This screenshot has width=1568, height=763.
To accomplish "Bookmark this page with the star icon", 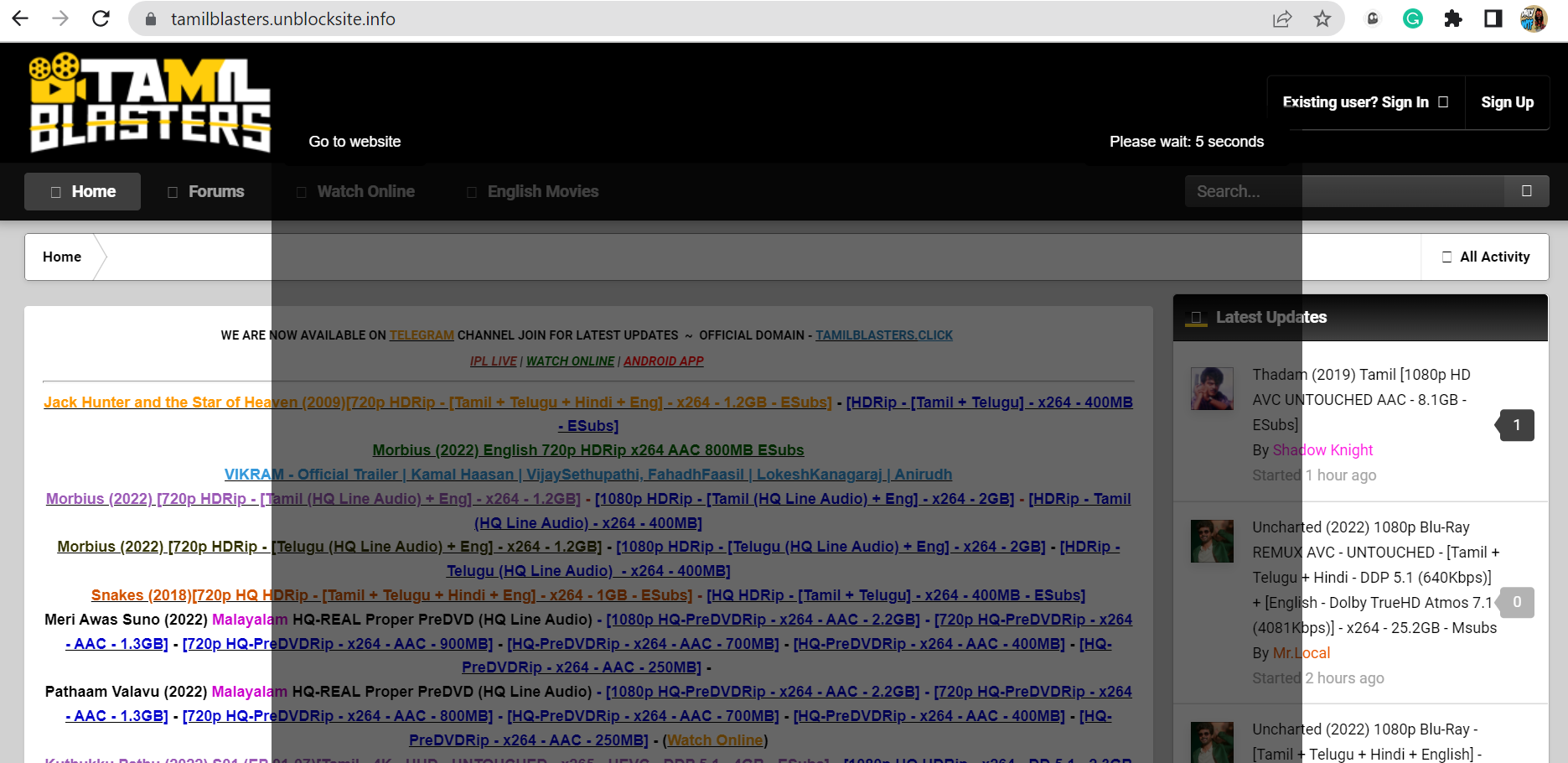I will 1322,18.
